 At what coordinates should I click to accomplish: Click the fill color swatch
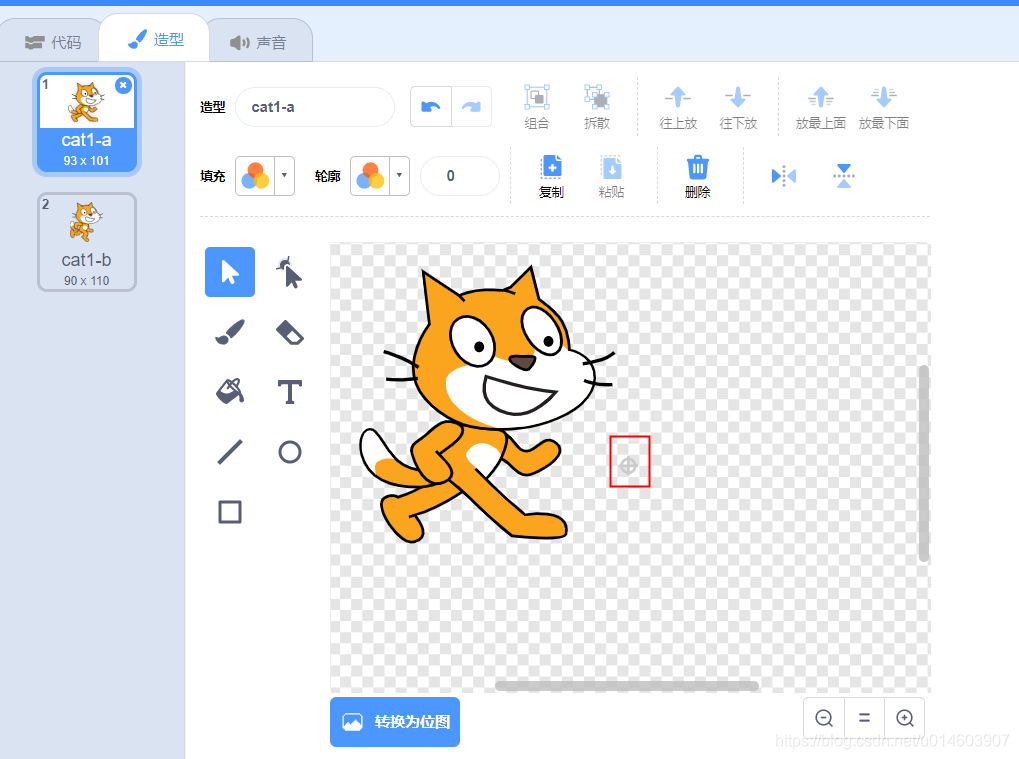[255, 175]
